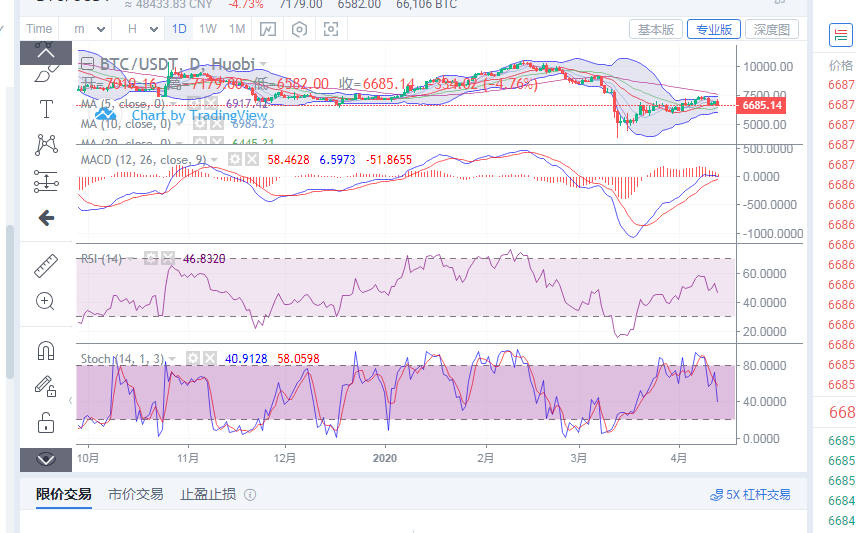Open 5X 杠杆交易 margin trading link
The height and width of the screenshot is (533, 856).
(750, 495)
